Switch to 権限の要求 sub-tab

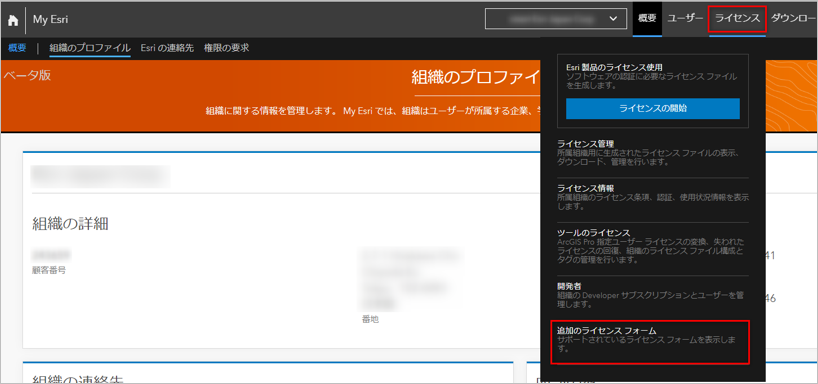tap(226, 48)
